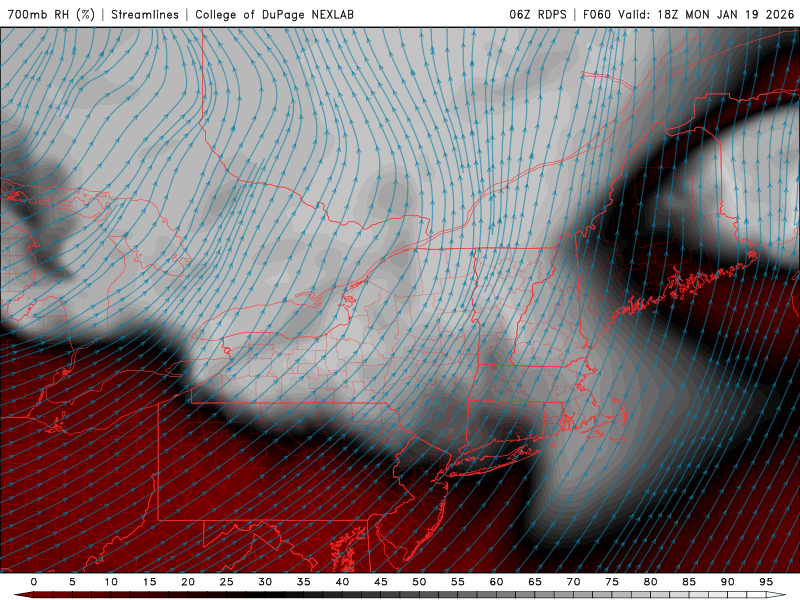Click the '20' colorbar scale label
Screen dimensions: 800x600
coord(188,582)
